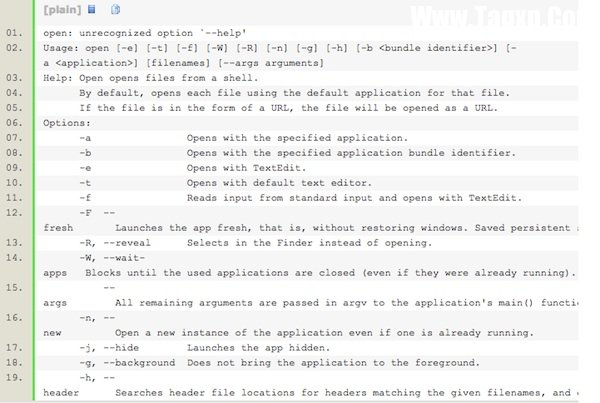Click line number "10." in the gutter
Viewport: 600px width, 403px height.
[14, 183]
